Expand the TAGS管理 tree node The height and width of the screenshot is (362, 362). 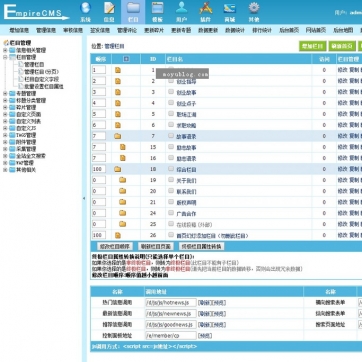pyautogui.click(x=5, y=135)
